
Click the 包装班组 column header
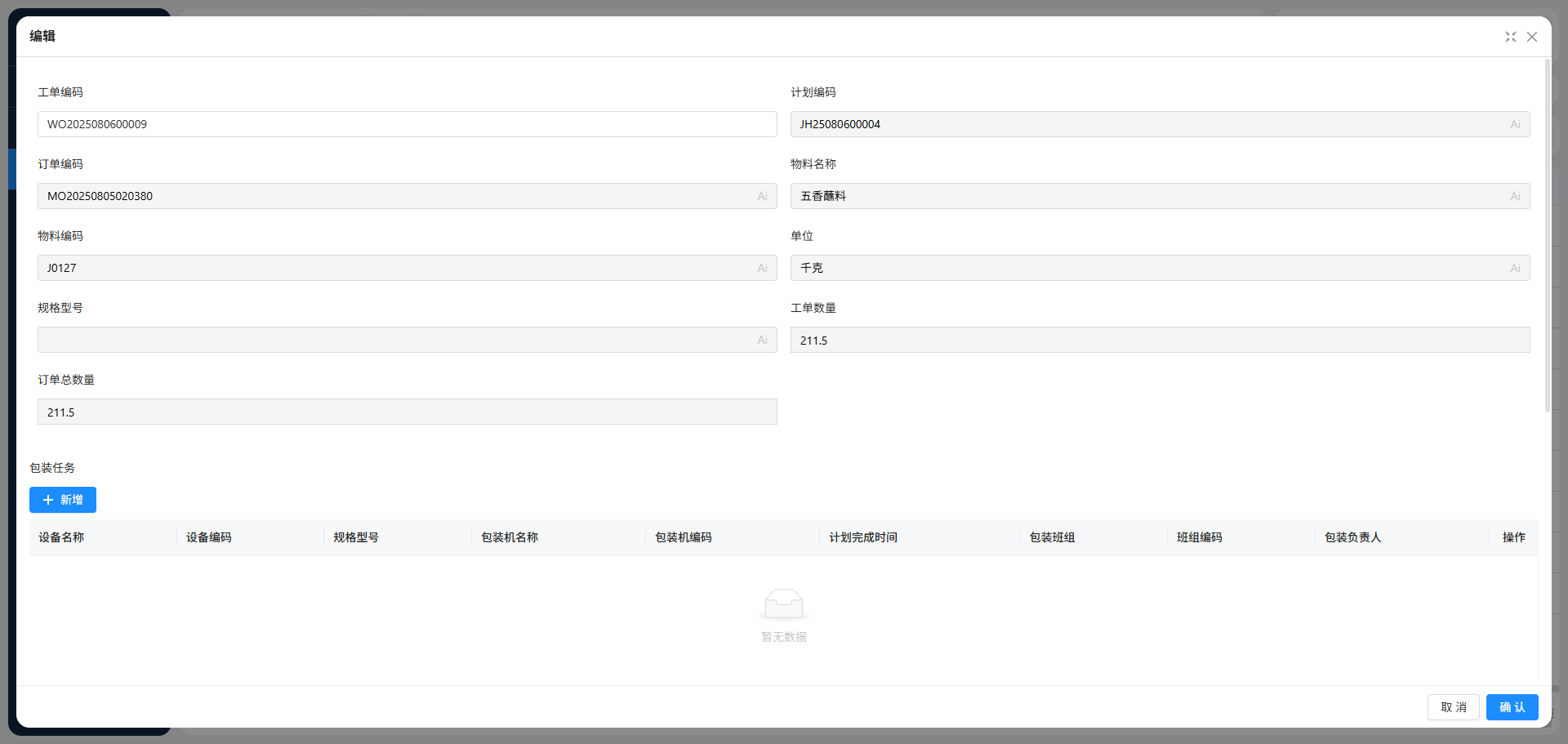coord(1094,537)
